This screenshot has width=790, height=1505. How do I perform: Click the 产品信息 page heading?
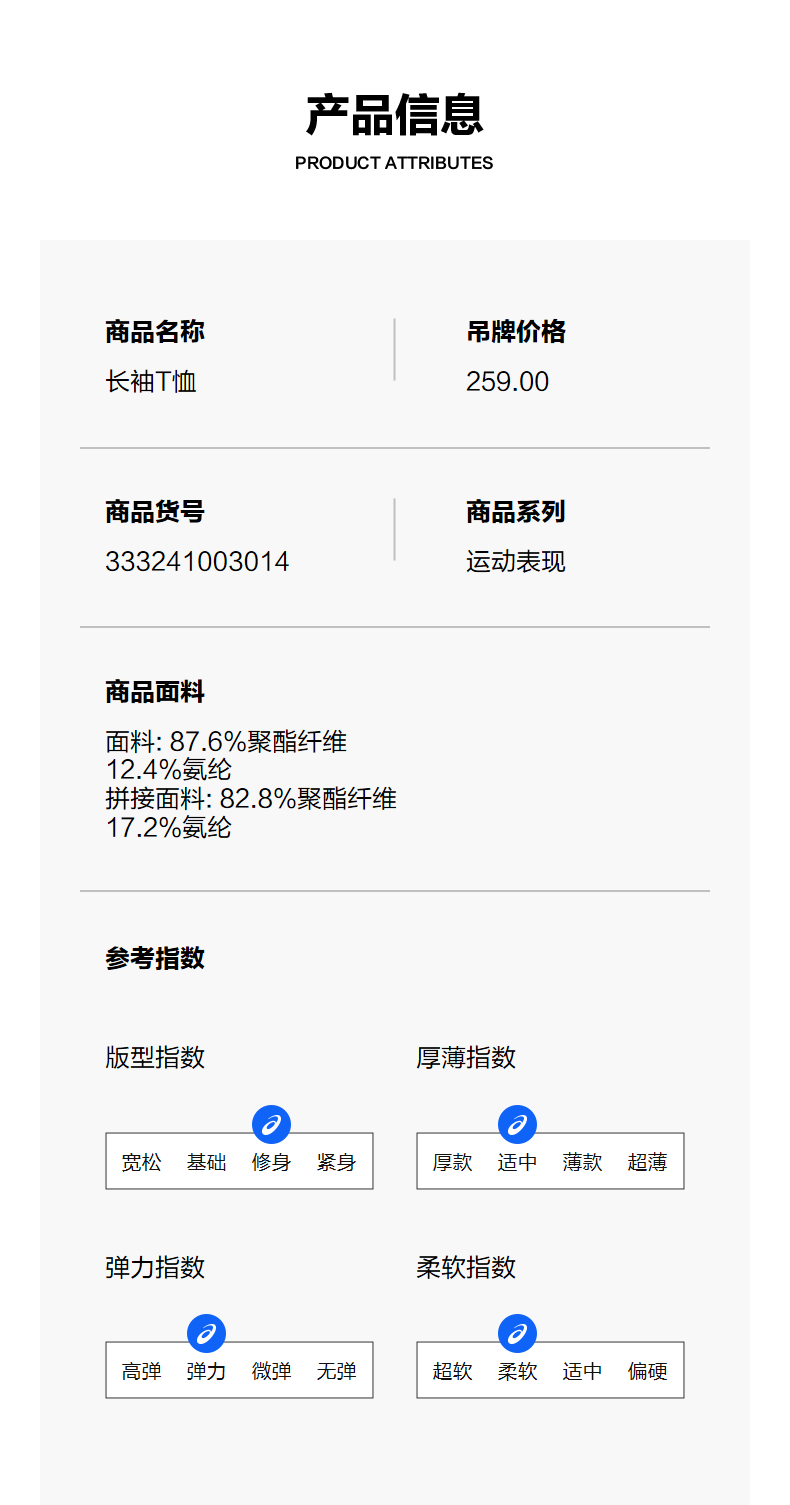[394, 115]
